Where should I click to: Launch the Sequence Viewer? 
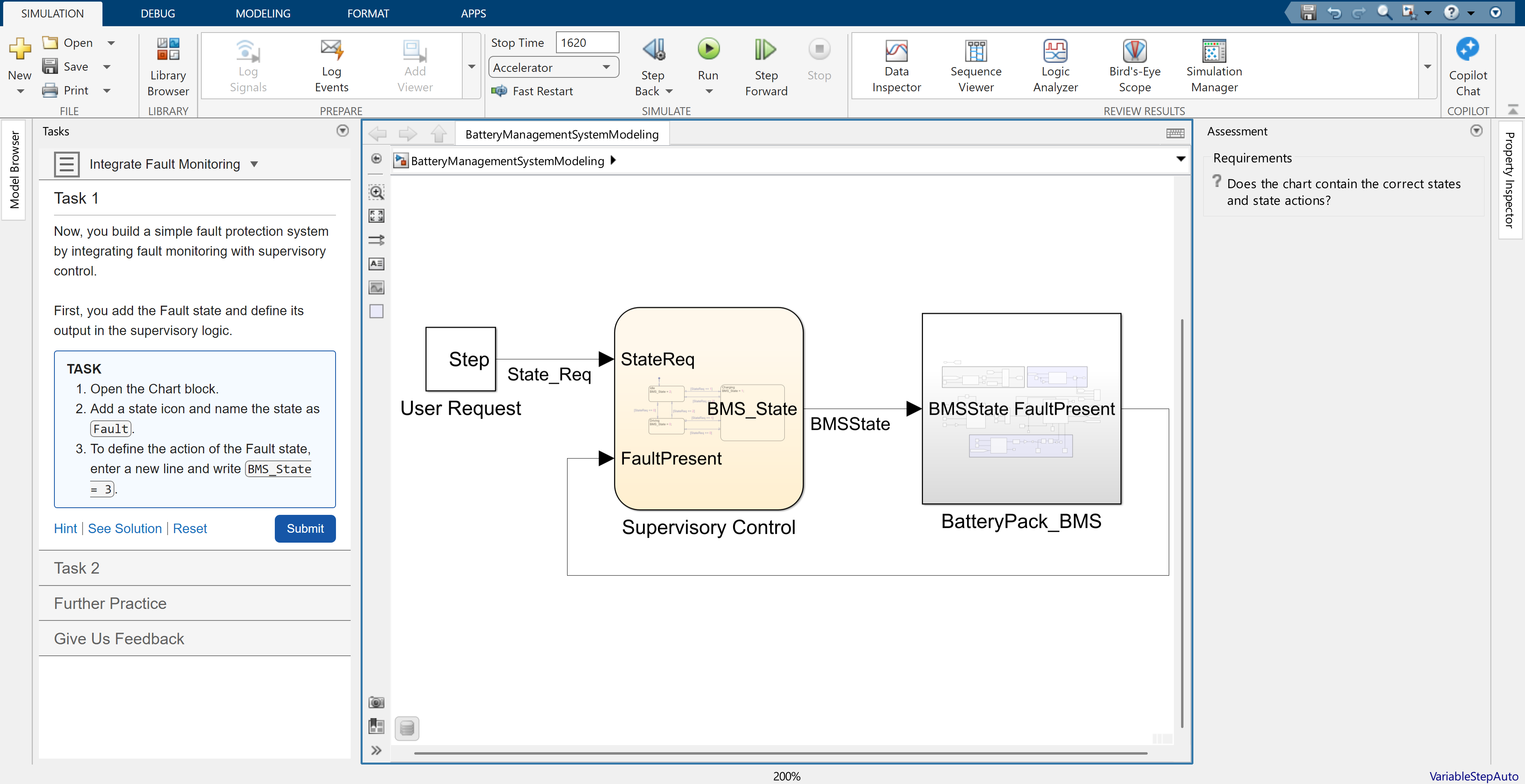click(x=976, y=65)
